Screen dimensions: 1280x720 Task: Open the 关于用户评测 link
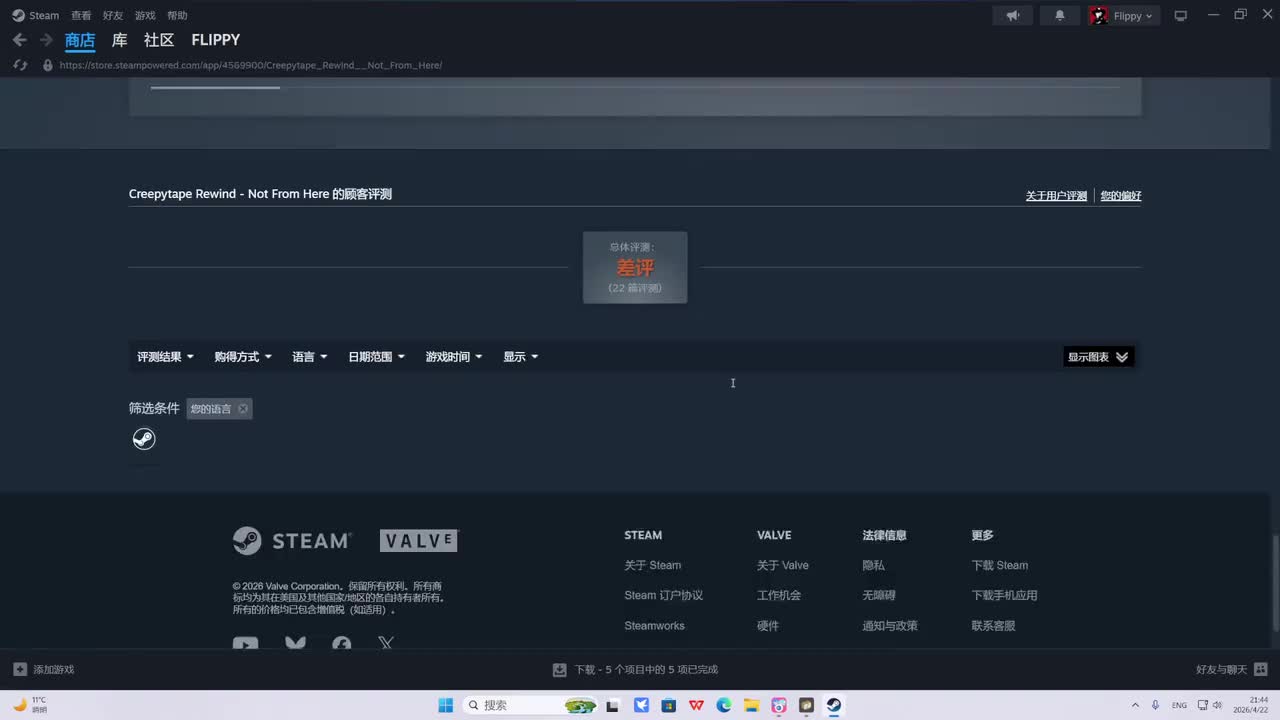1056,196
